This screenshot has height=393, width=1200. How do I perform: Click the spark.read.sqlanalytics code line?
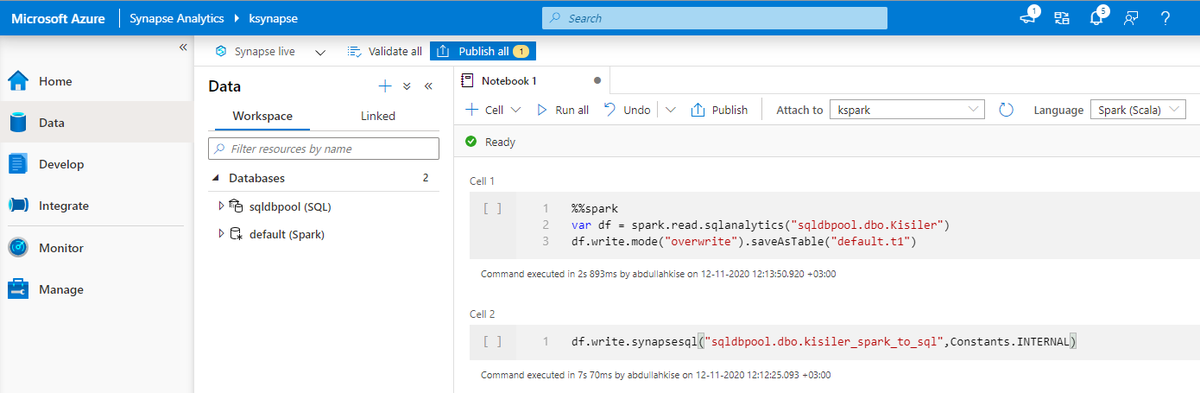pos(760,225)
